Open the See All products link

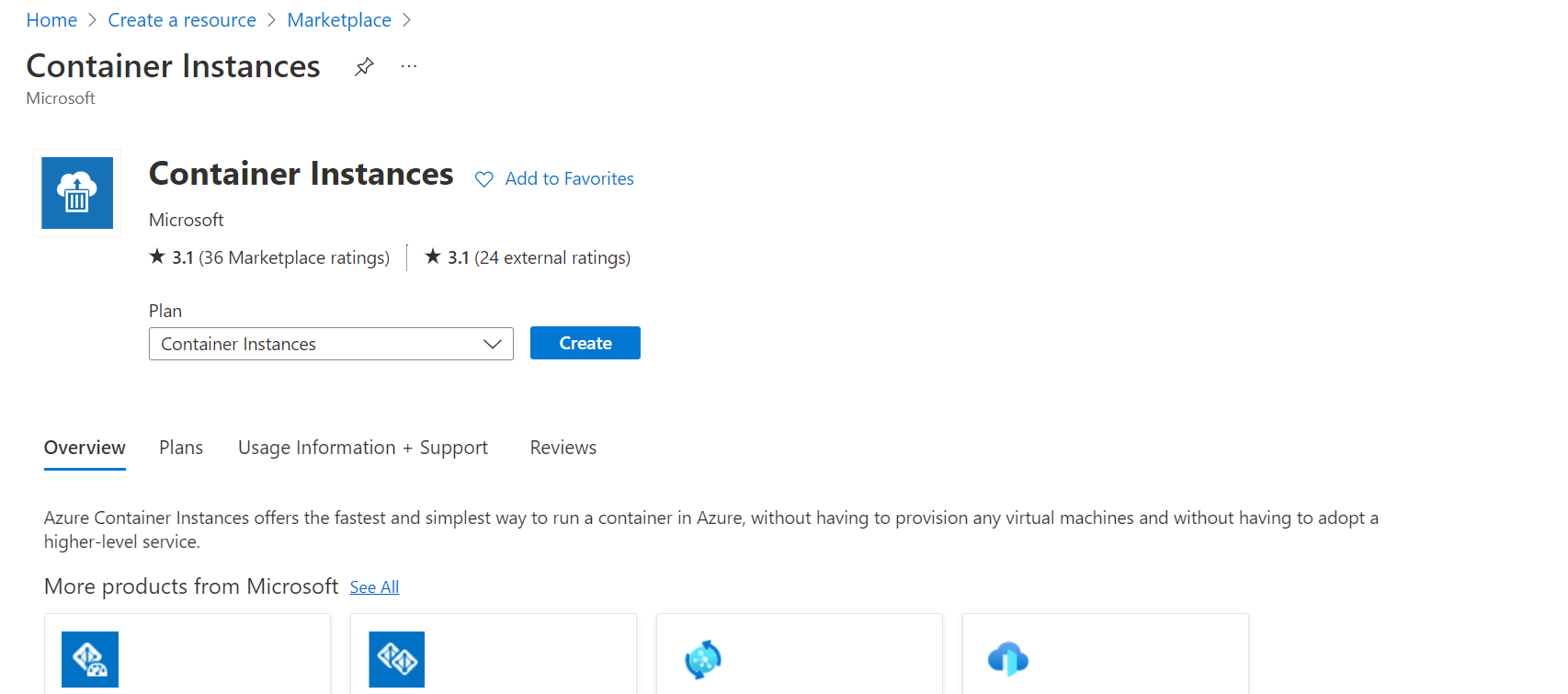(373, 586)
